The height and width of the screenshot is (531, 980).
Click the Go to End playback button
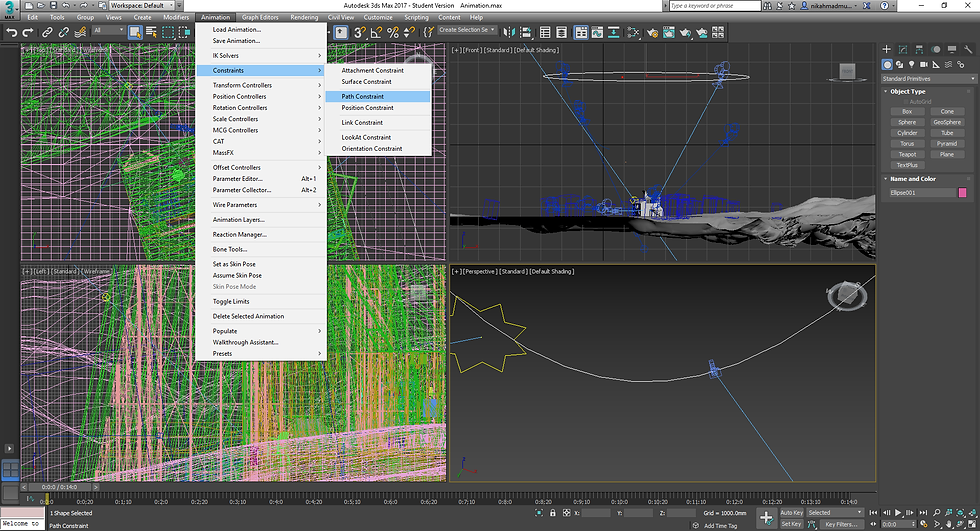pos(922,513)
